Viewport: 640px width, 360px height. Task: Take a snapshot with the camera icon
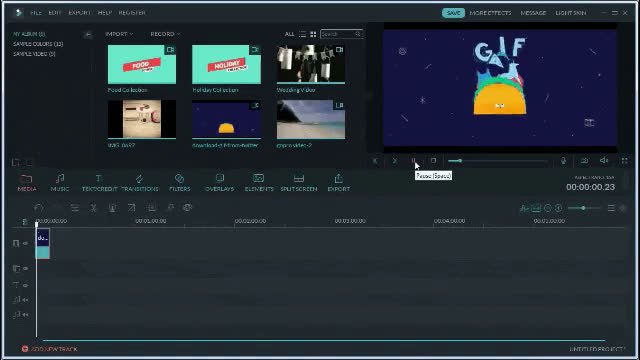584,161
